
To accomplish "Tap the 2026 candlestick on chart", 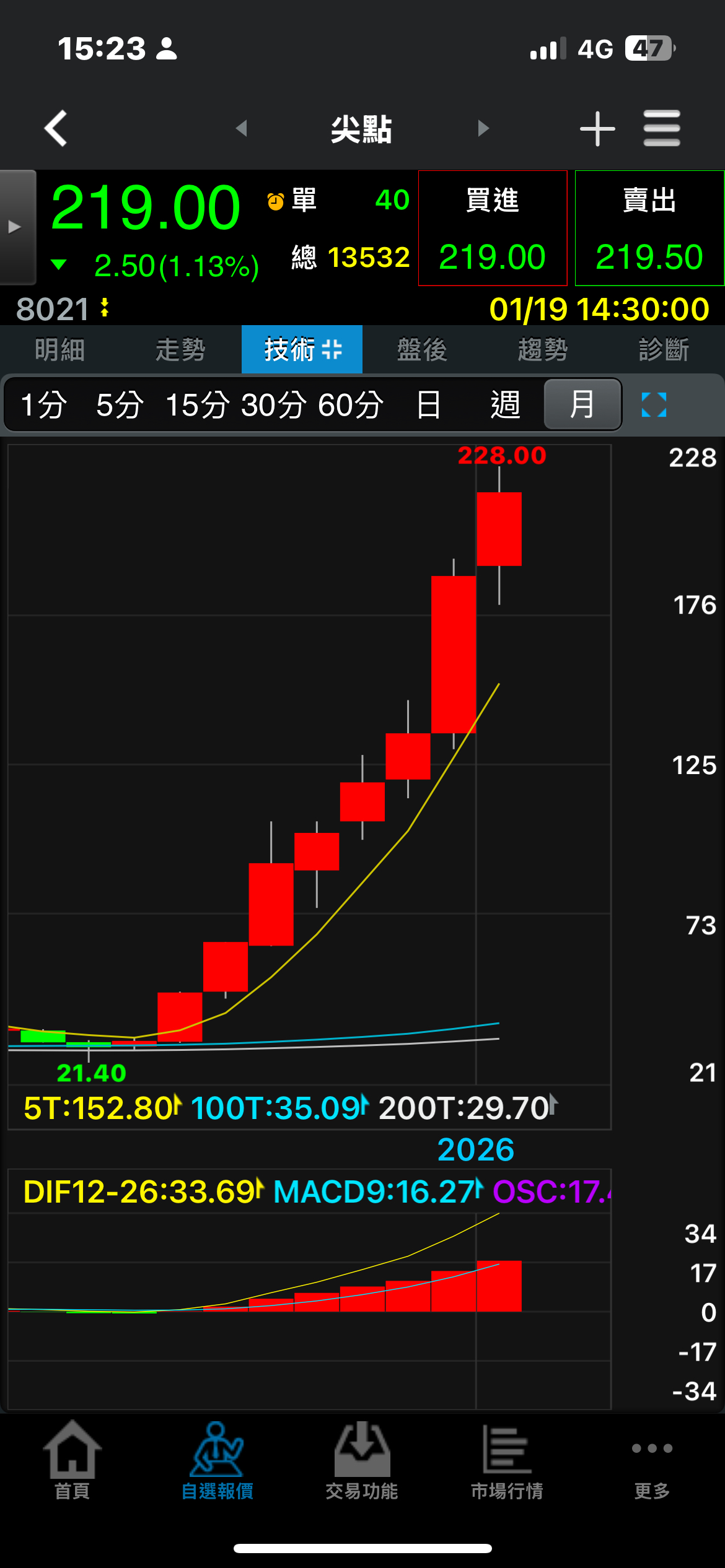I will tap(499, 529).
